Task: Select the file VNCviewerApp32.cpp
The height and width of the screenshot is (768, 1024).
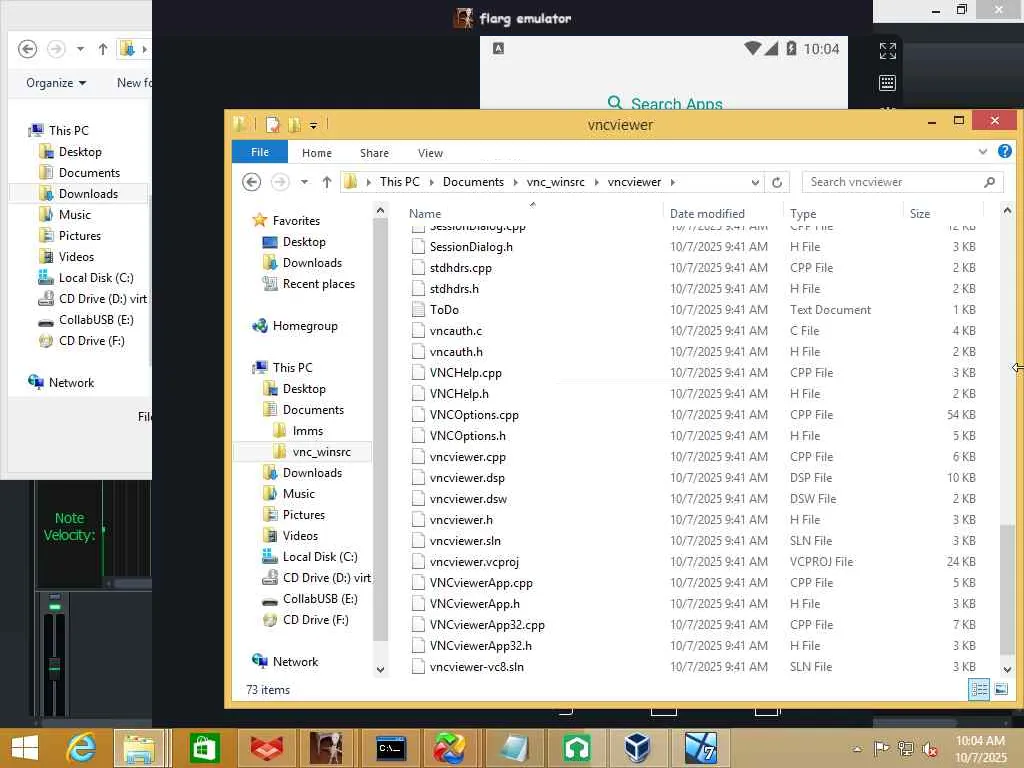Action: point(487,624)
